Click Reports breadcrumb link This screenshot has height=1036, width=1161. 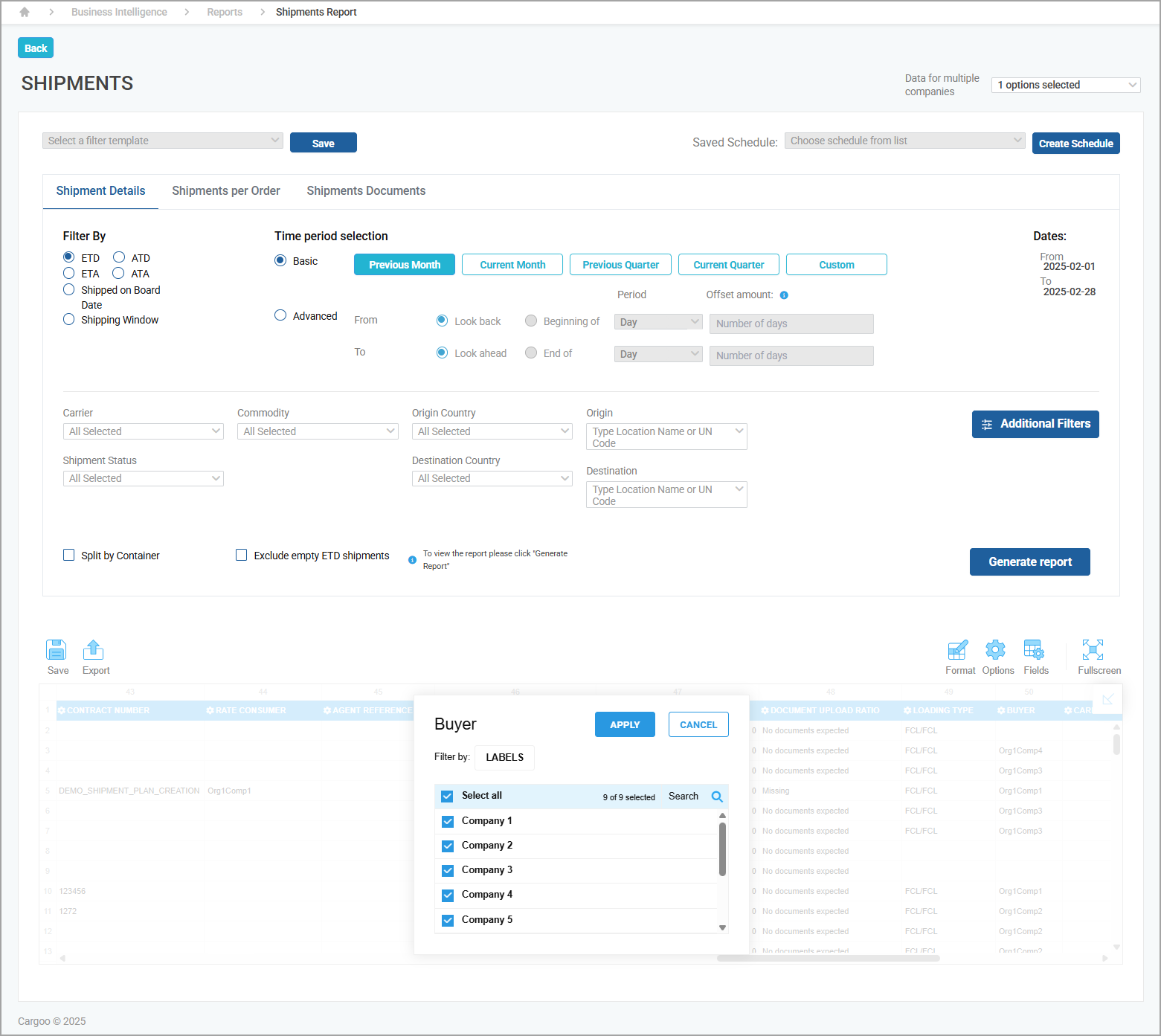[225, 12]
